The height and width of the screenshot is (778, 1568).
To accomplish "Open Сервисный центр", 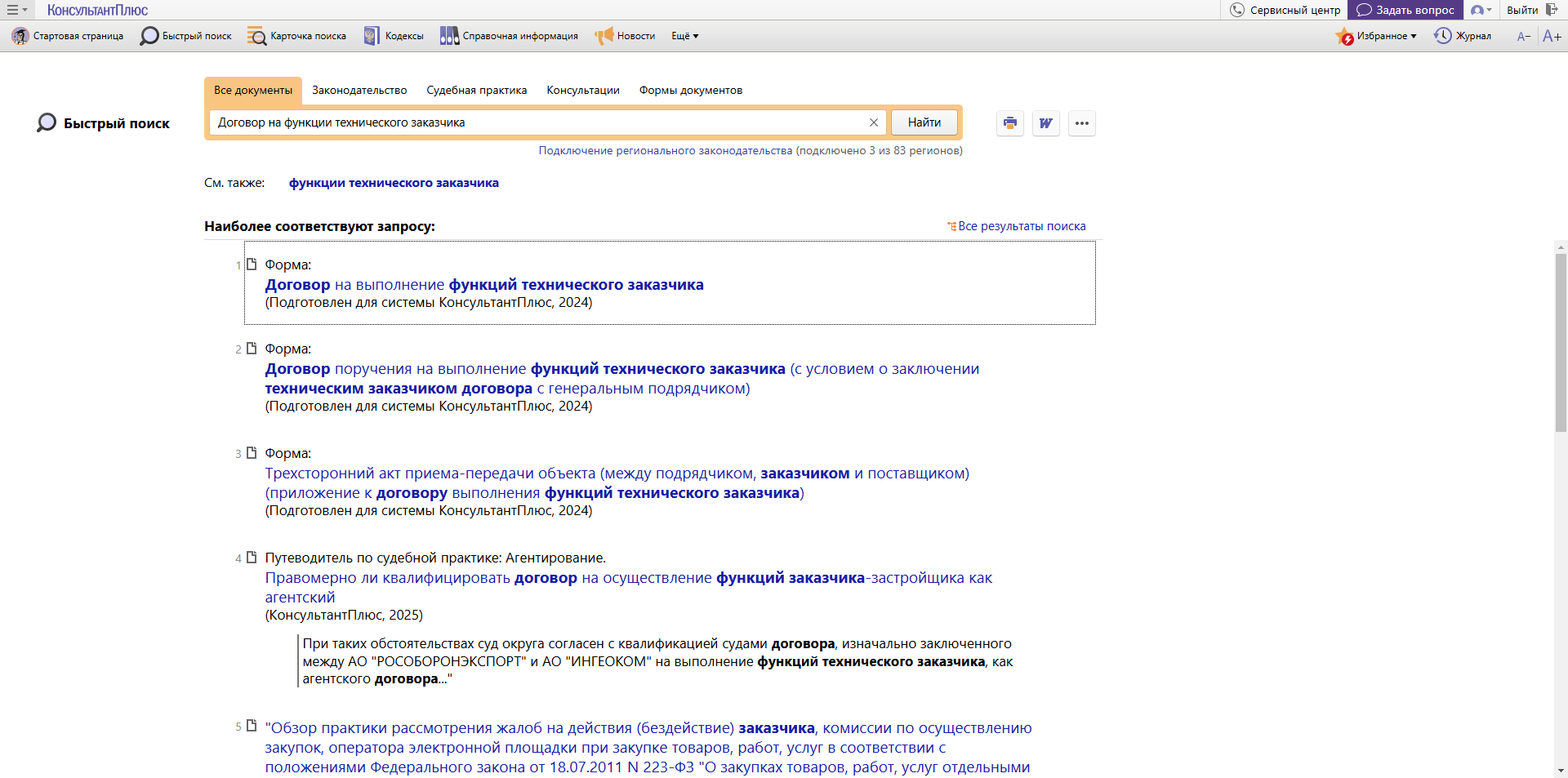I will pos(1285,10).
